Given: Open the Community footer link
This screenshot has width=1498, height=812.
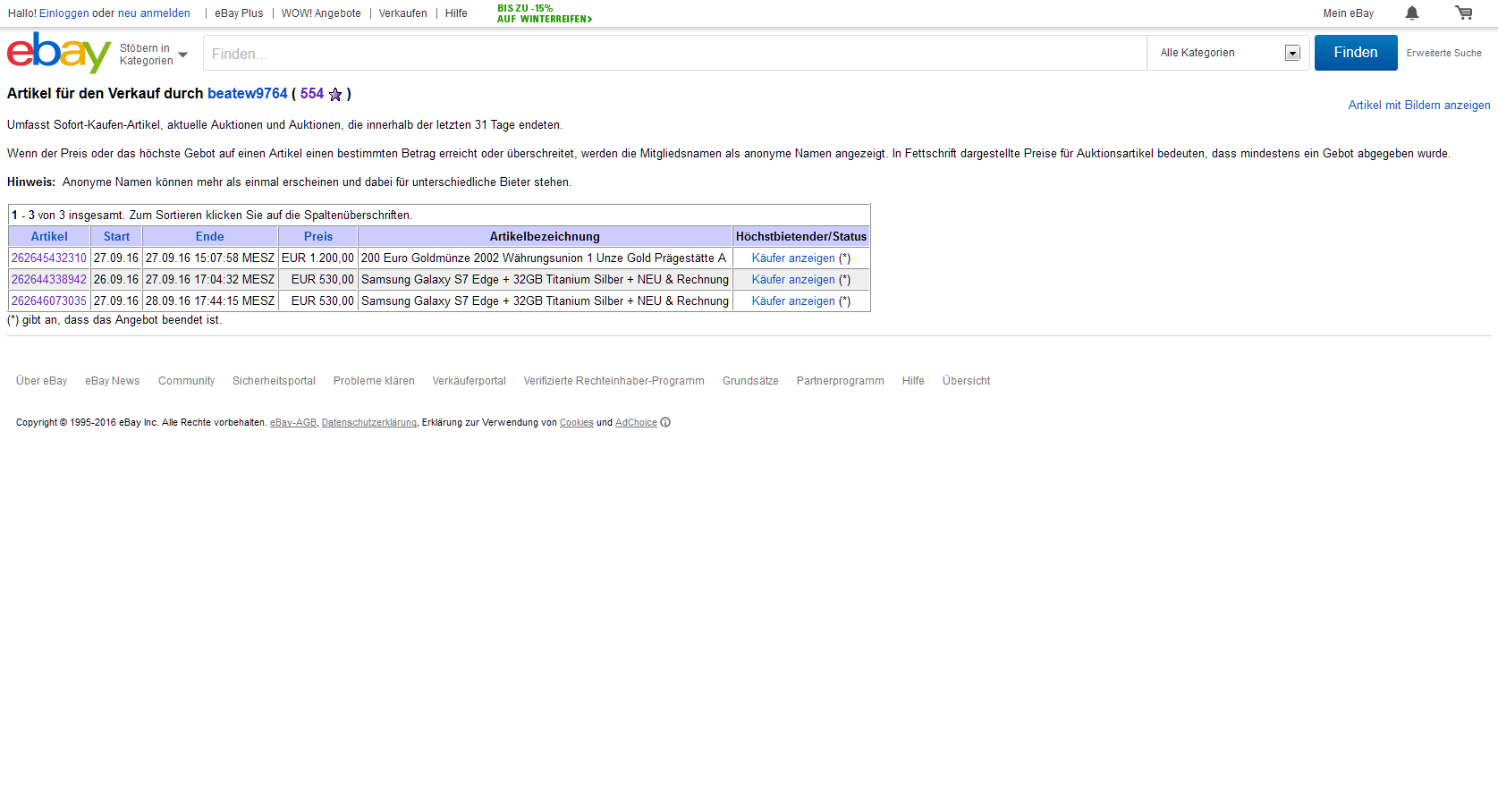Looking at the screenshot, I should point(186,381).
